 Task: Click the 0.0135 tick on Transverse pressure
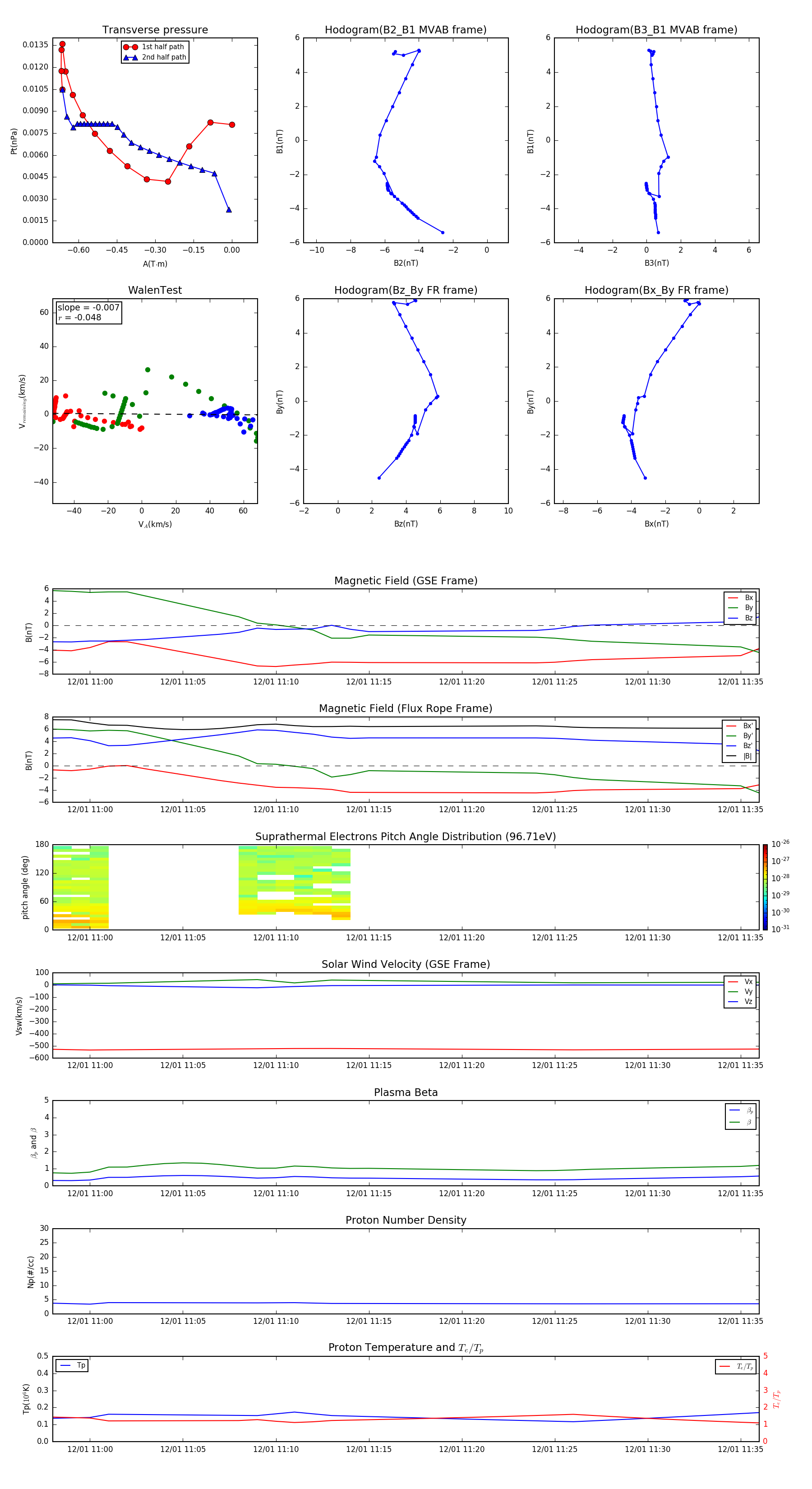click(x=35, y=45)
